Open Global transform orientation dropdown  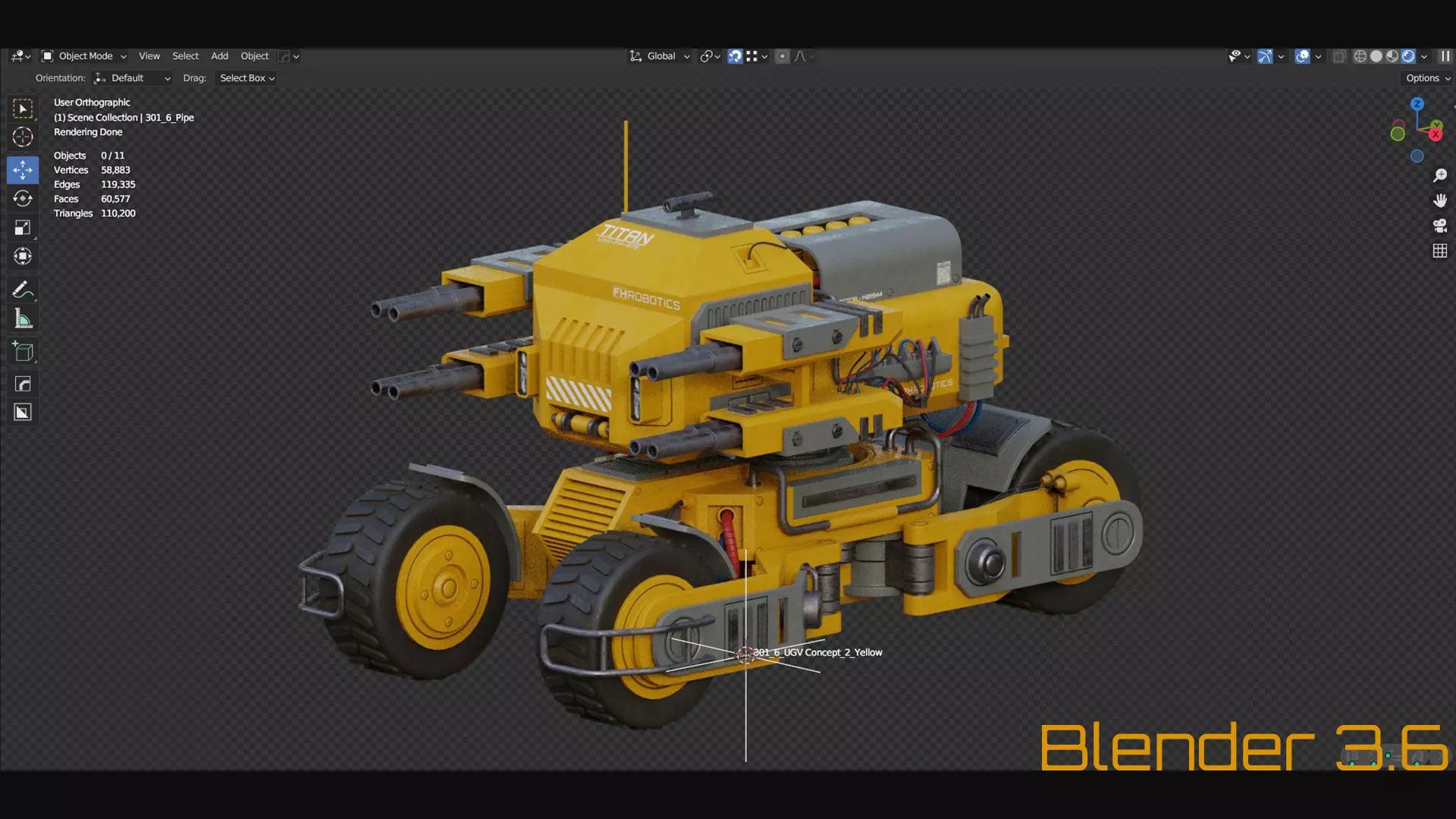click(x=660, y=56)
